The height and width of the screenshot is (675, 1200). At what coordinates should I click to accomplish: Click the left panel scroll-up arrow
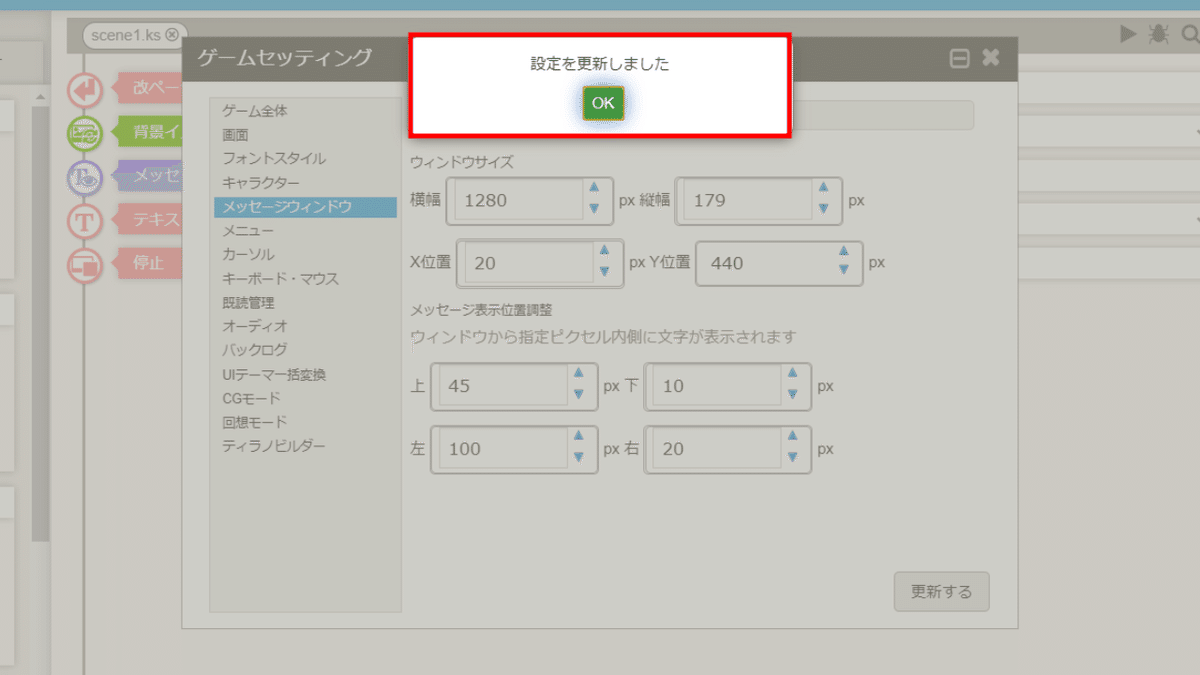tap(40, 97)
